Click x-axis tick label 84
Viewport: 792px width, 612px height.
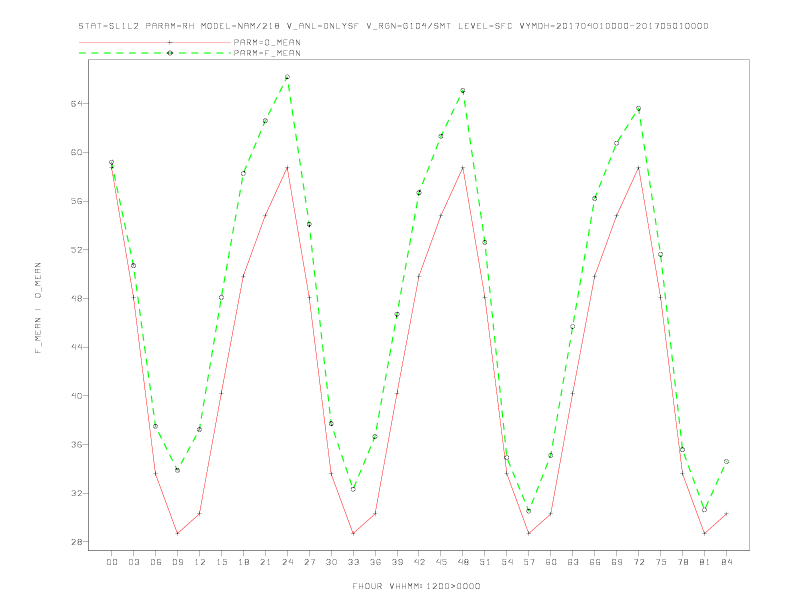(726, 562)
